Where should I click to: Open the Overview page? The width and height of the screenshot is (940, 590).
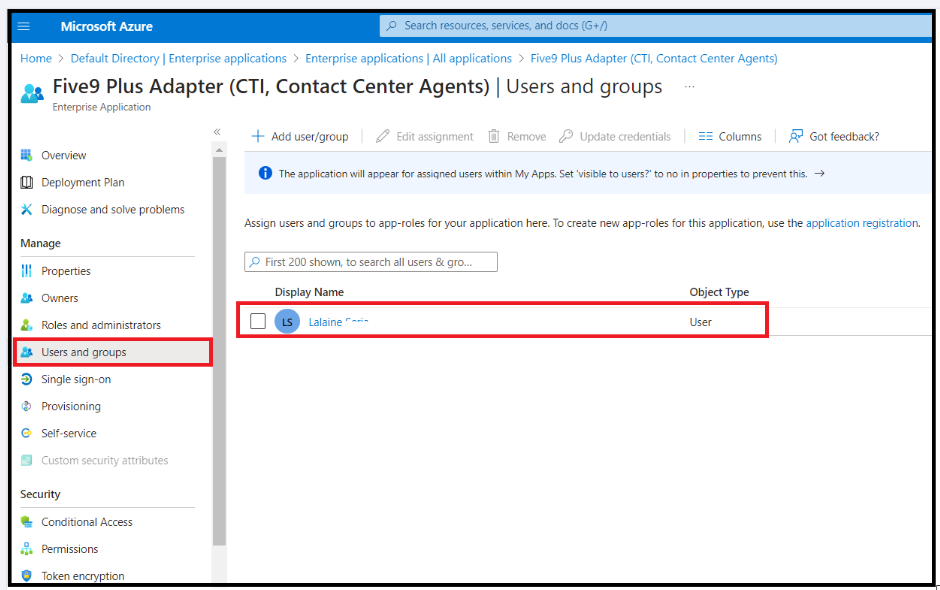click(64, 155)
